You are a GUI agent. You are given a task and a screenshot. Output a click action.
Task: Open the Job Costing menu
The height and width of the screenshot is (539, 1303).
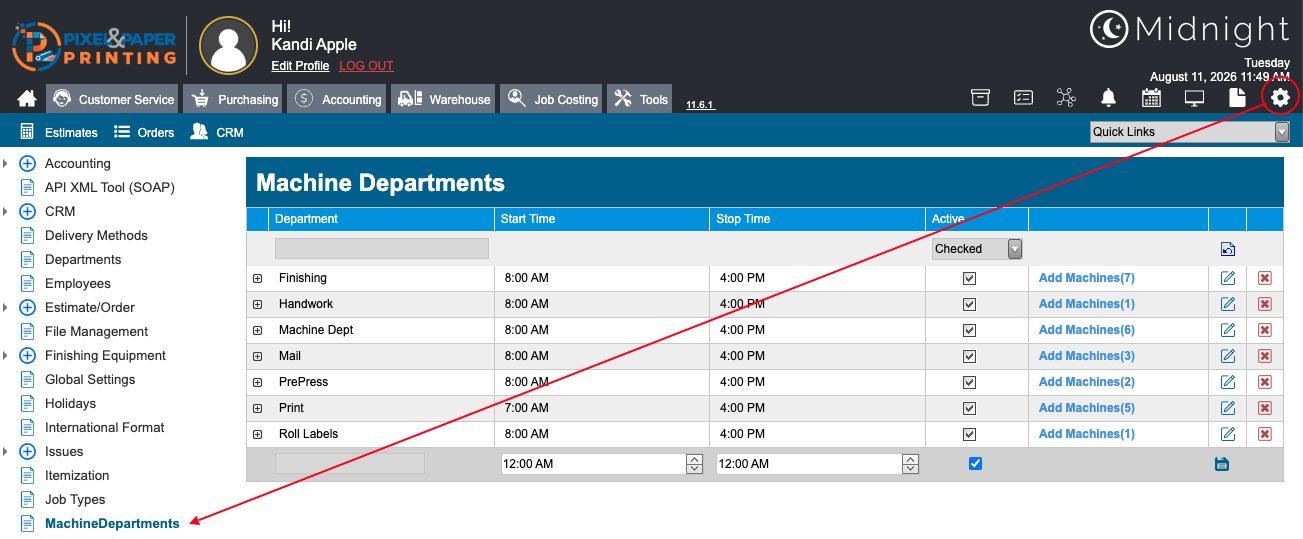(x=553, y=99)
